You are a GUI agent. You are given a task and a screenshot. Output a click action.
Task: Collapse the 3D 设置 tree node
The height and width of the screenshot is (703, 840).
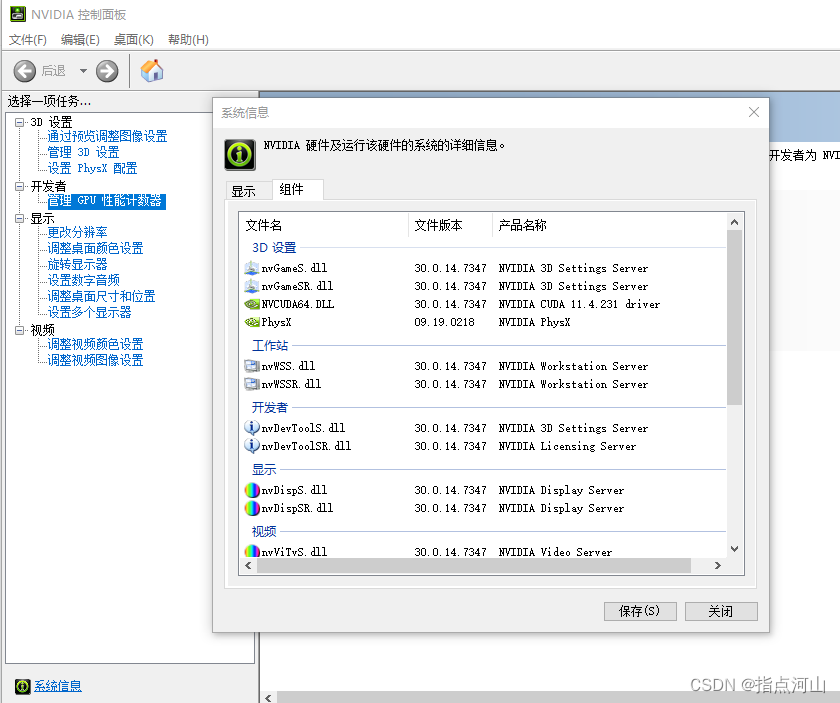point(19,122)
